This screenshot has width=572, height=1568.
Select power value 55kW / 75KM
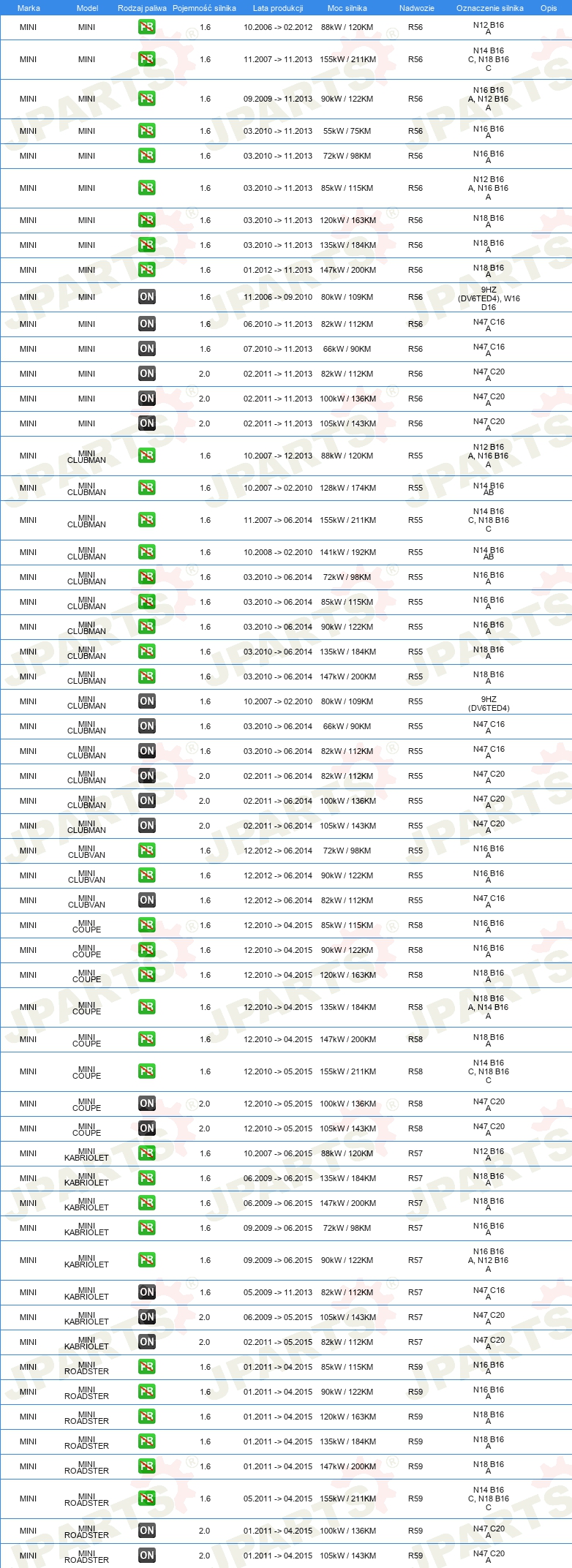pos(347,131)
